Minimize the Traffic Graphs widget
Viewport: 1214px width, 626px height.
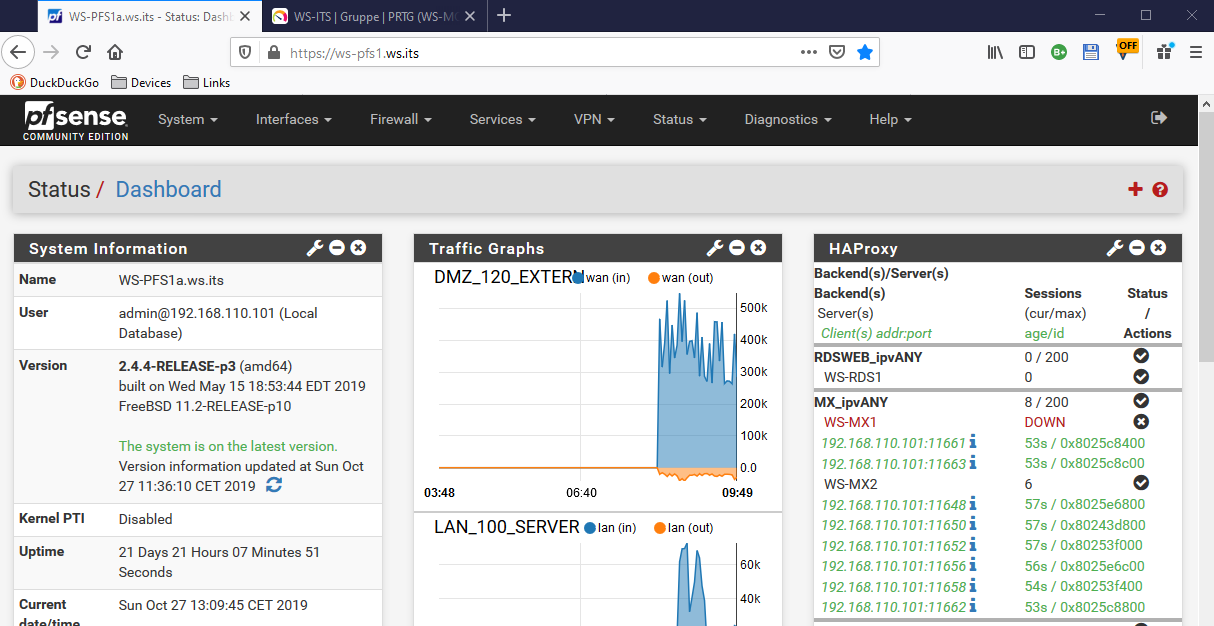737,248
